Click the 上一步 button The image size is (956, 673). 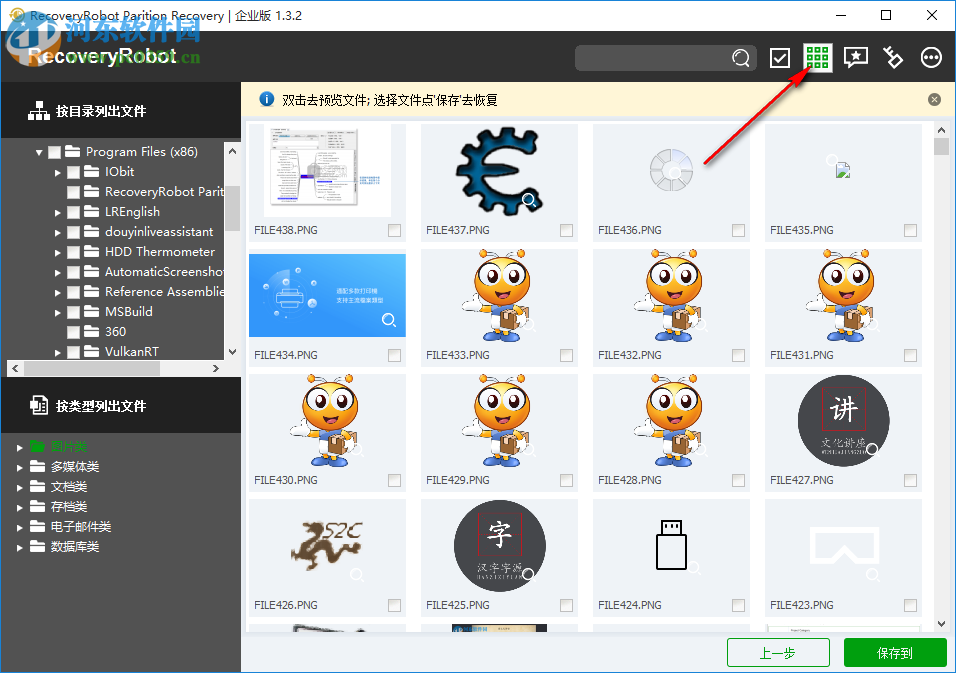point(778,652)
